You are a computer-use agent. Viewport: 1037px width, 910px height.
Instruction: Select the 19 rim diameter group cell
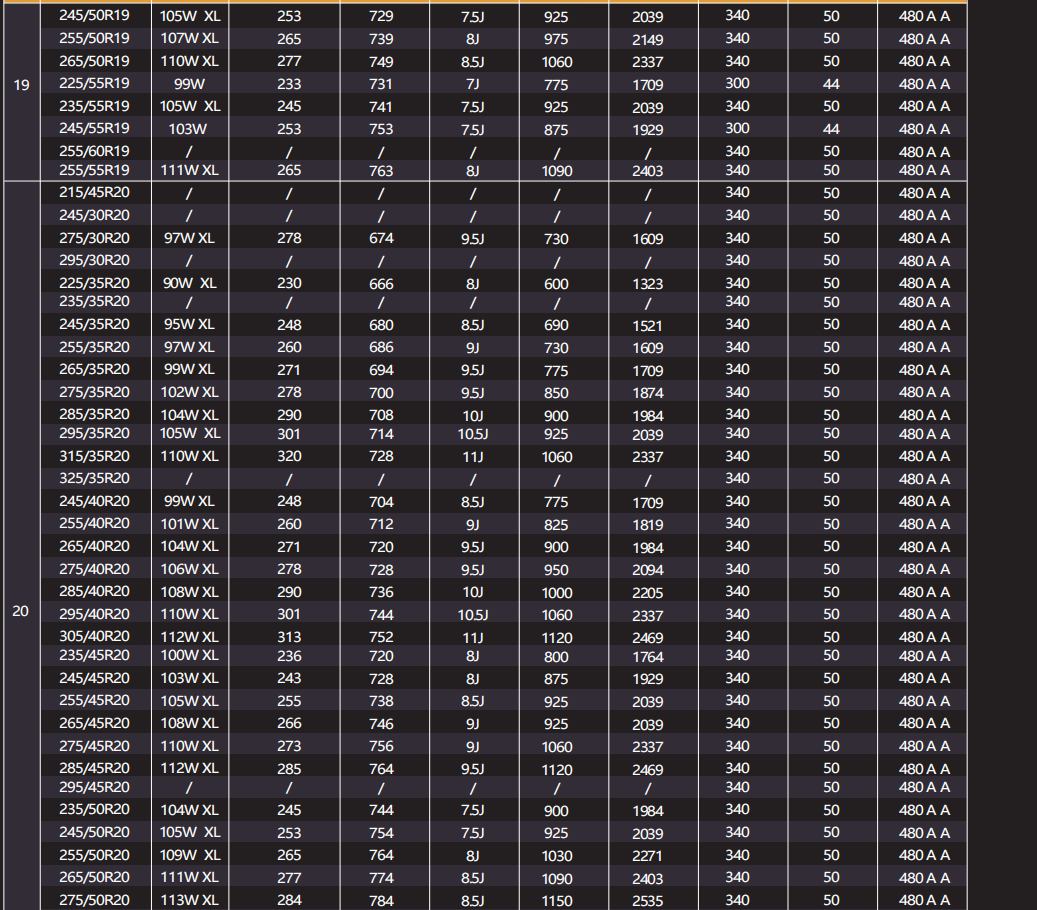pos(21,85)
